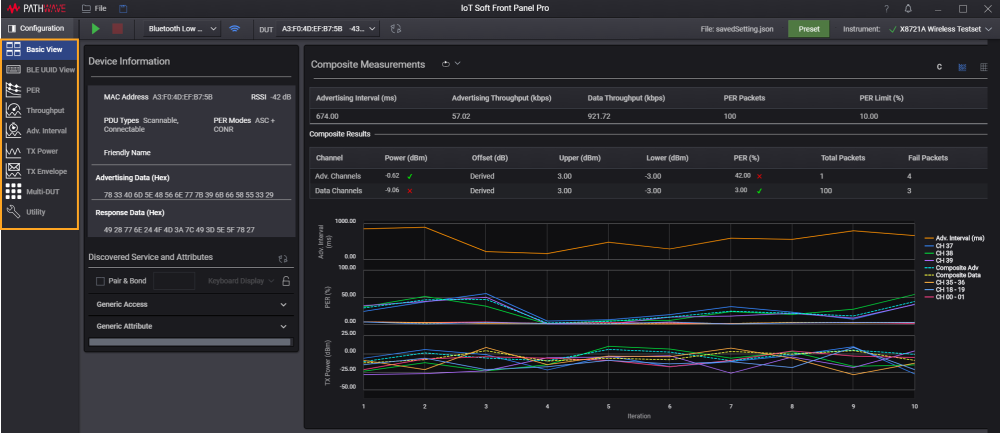Click the PER Limit value 10.00
1000x433 pixels.
coord(869,117)
